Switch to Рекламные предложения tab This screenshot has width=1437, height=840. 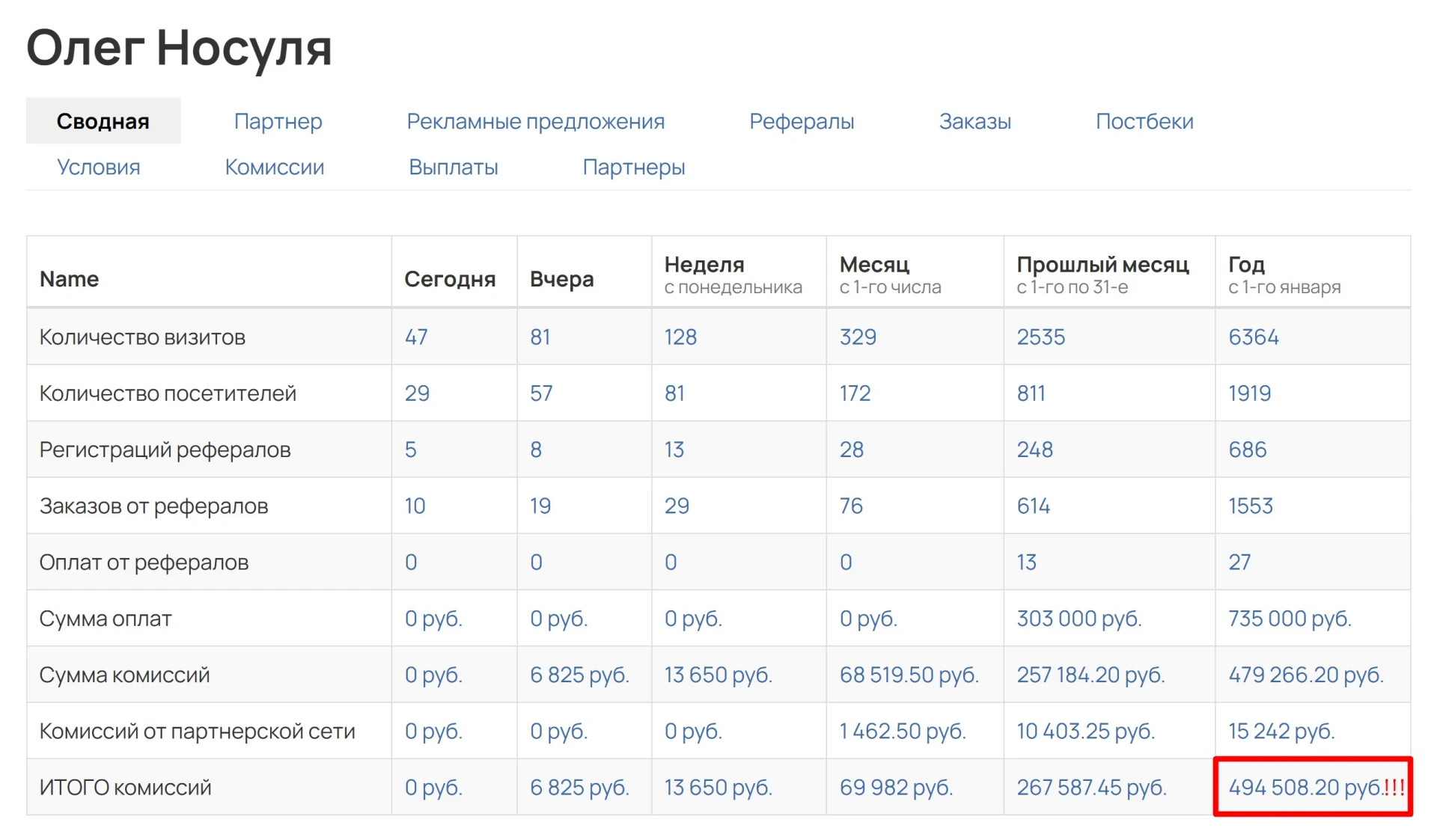click(535, 121)
